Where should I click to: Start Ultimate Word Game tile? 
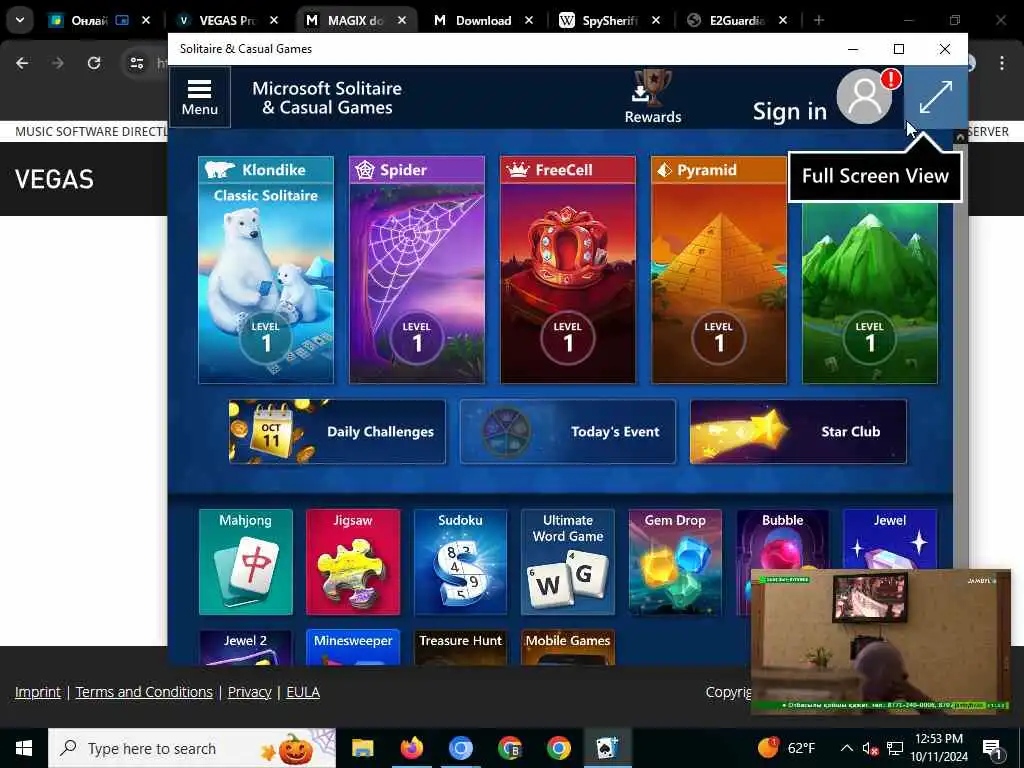(568, 562)
